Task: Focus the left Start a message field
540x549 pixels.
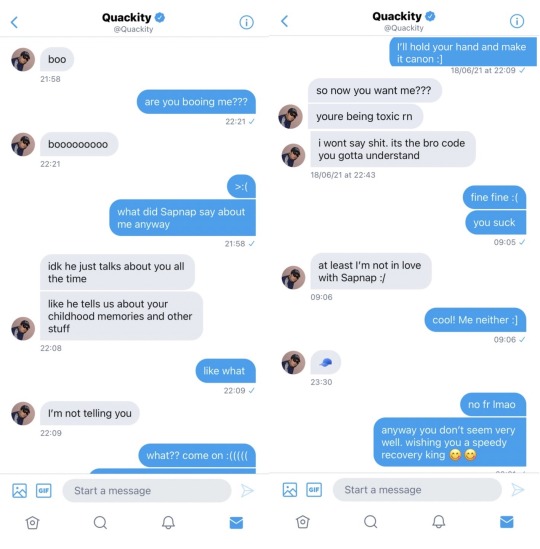Action: point(147,491)
